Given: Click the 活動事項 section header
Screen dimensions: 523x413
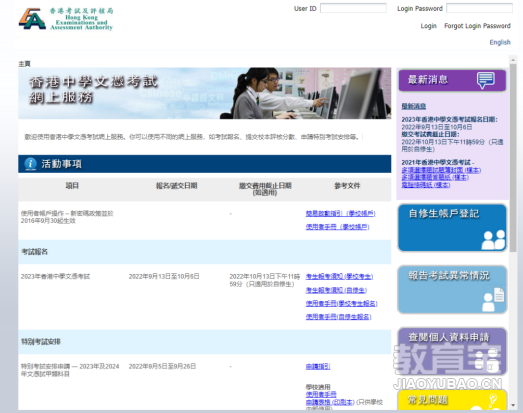Looking at the screenshot, I should 204,164.
